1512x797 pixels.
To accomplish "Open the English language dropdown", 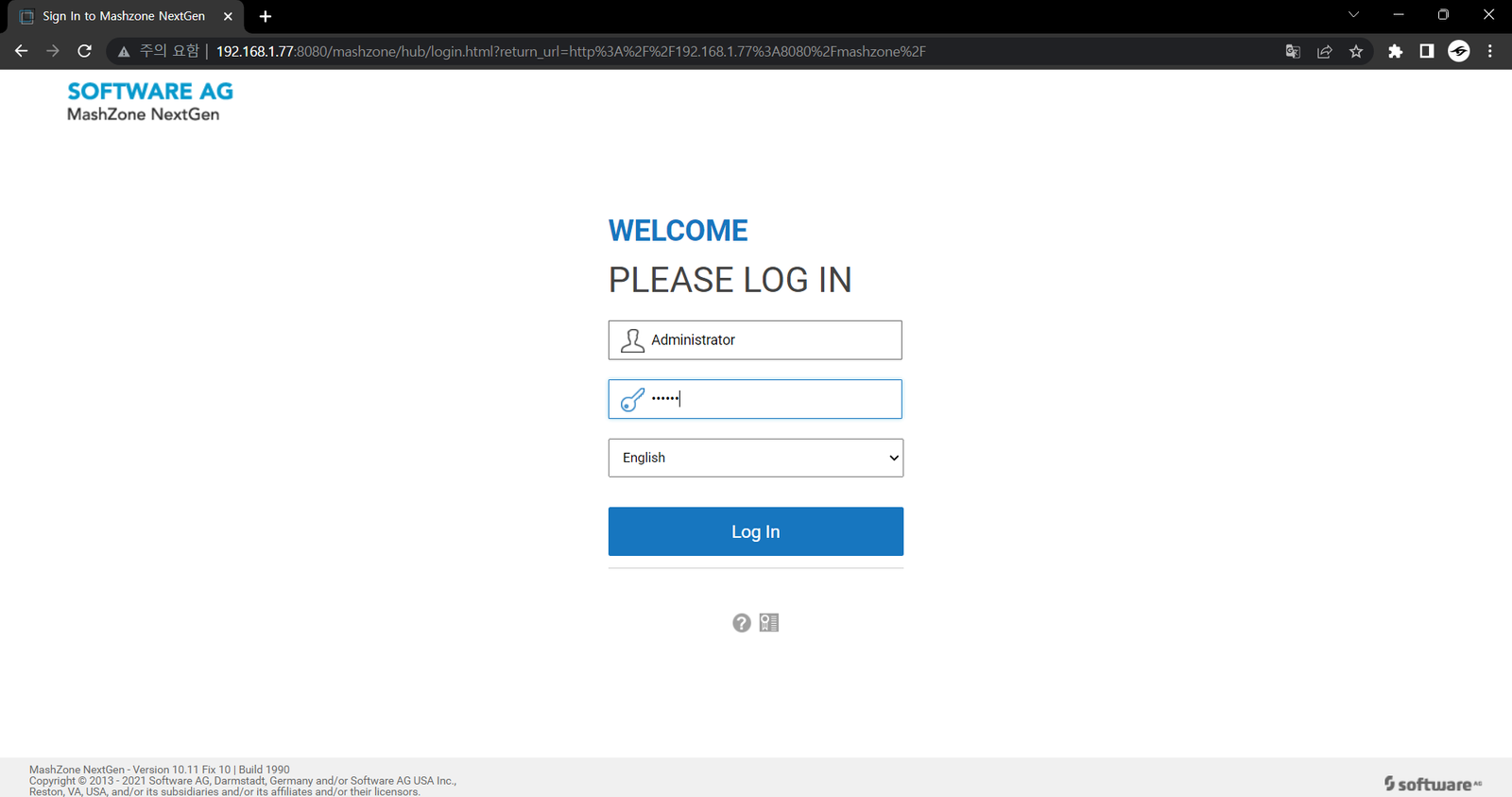I will point(755,458).
